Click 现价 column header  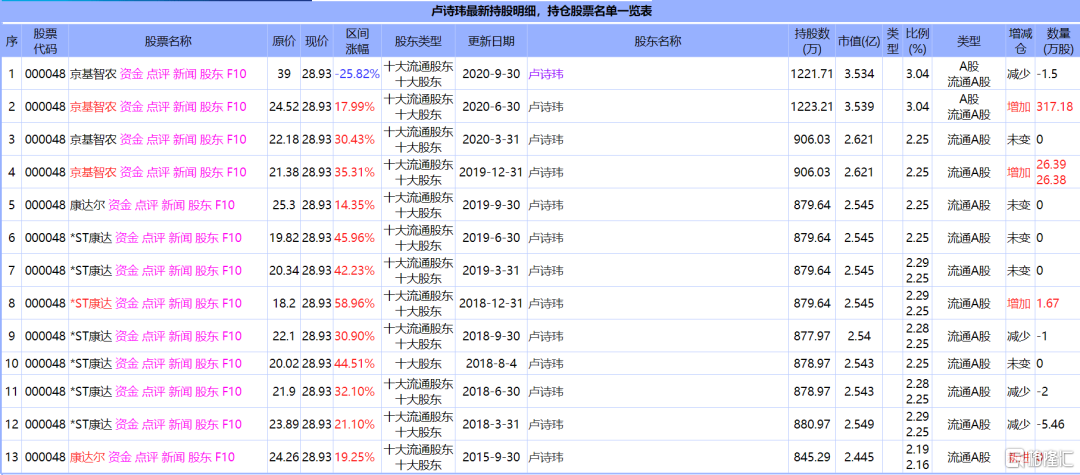317,41
